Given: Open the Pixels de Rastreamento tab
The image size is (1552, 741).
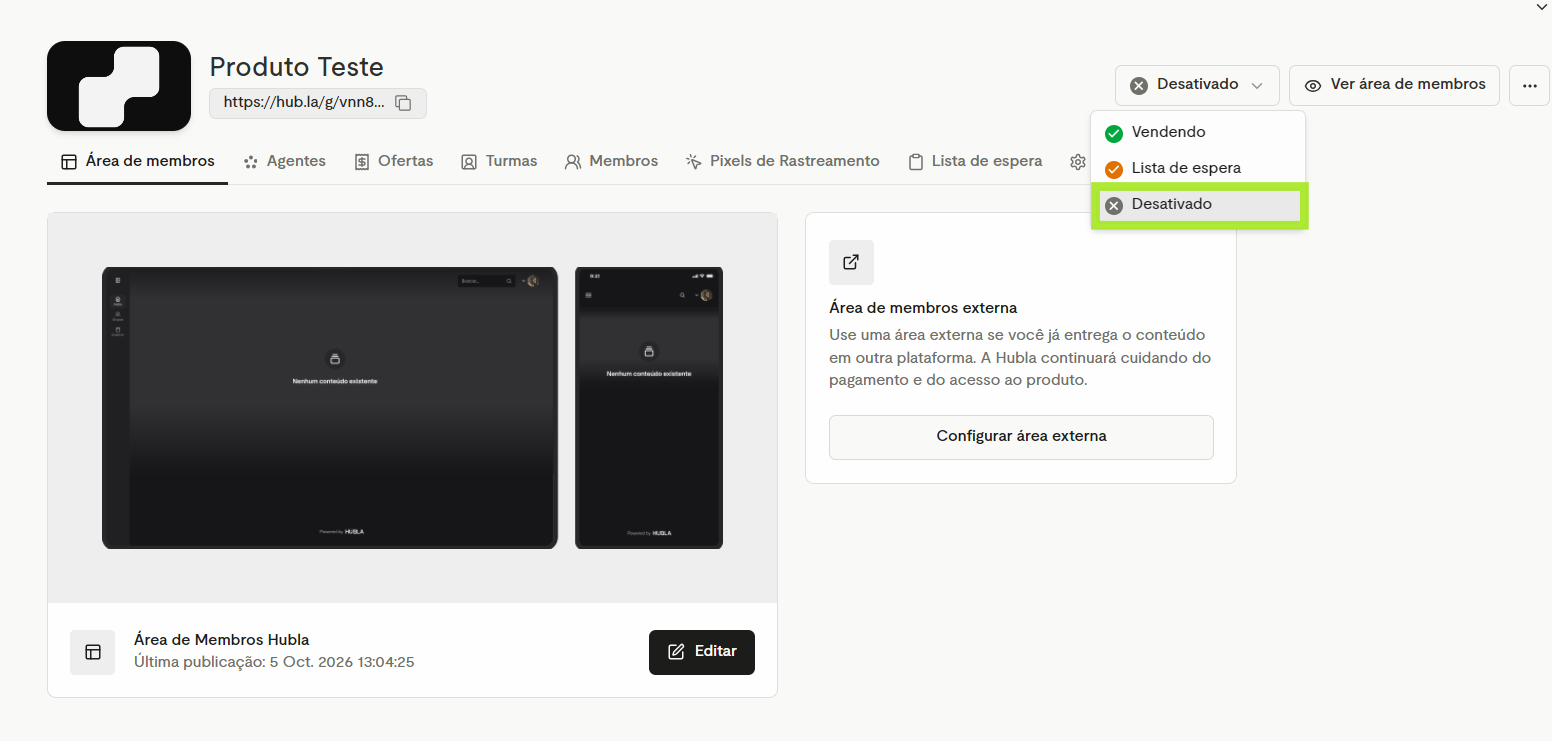Looking at the screenshot, I should [x=782, y=161].
